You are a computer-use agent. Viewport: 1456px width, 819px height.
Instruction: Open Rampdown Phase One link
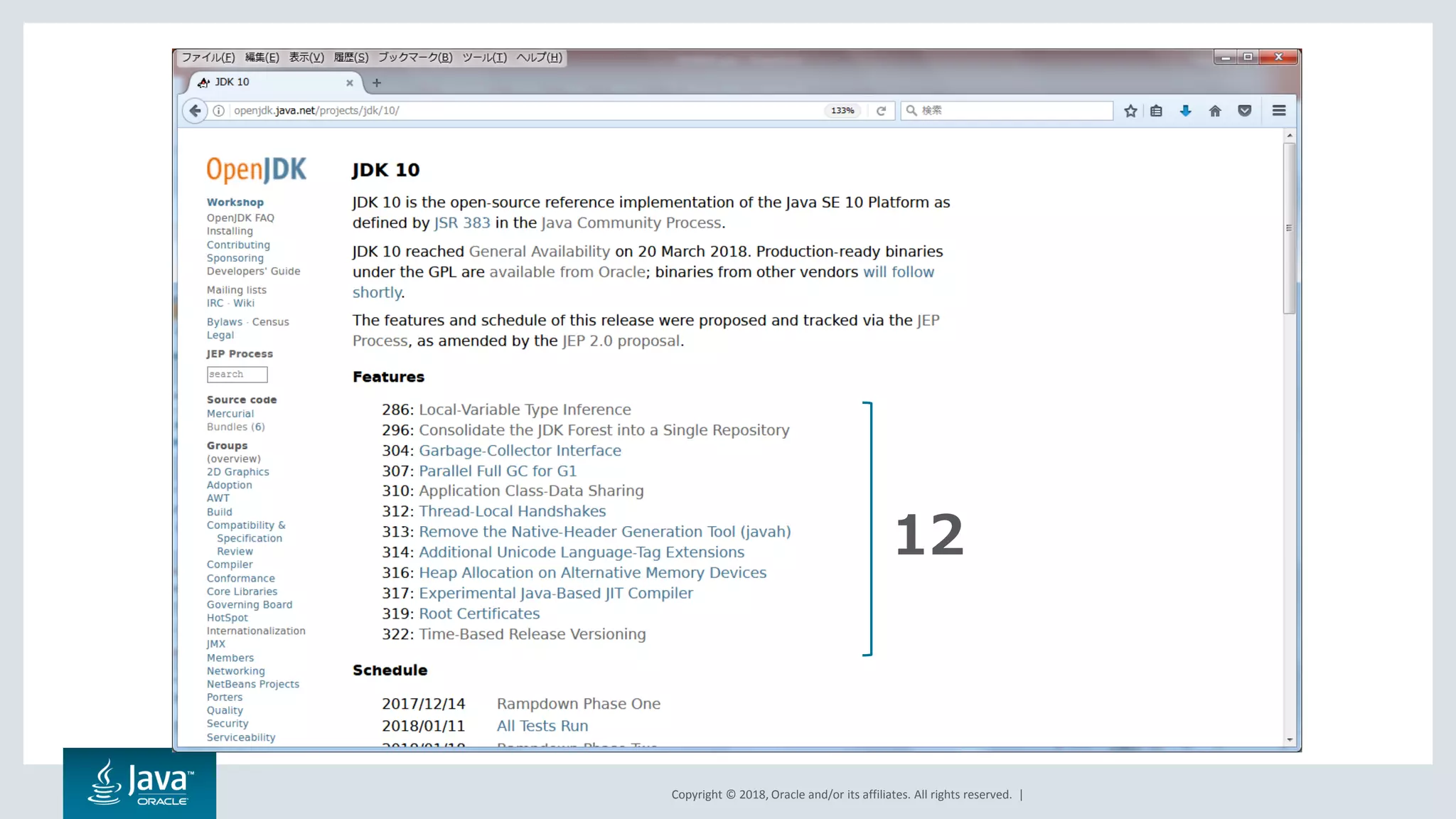coord(579,704)
